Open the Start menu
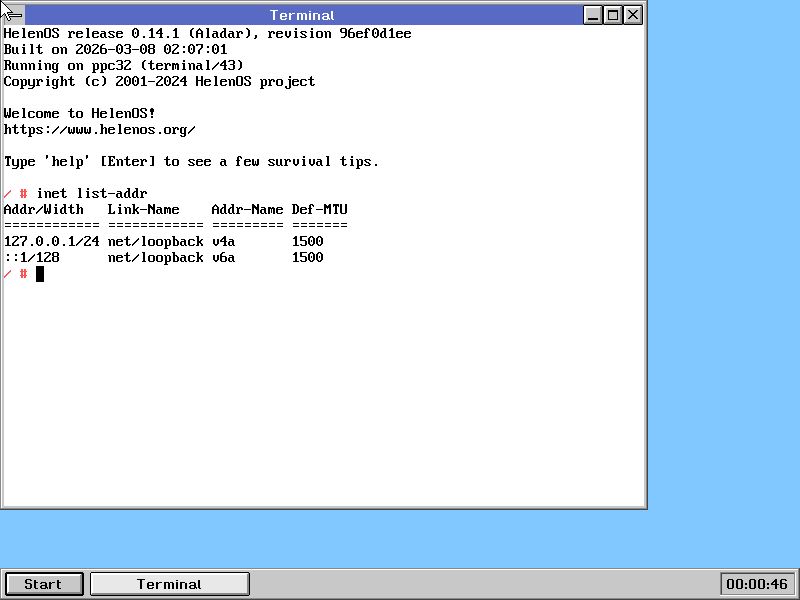The width and height of the screenshot is (800, 600). [43, 584]
